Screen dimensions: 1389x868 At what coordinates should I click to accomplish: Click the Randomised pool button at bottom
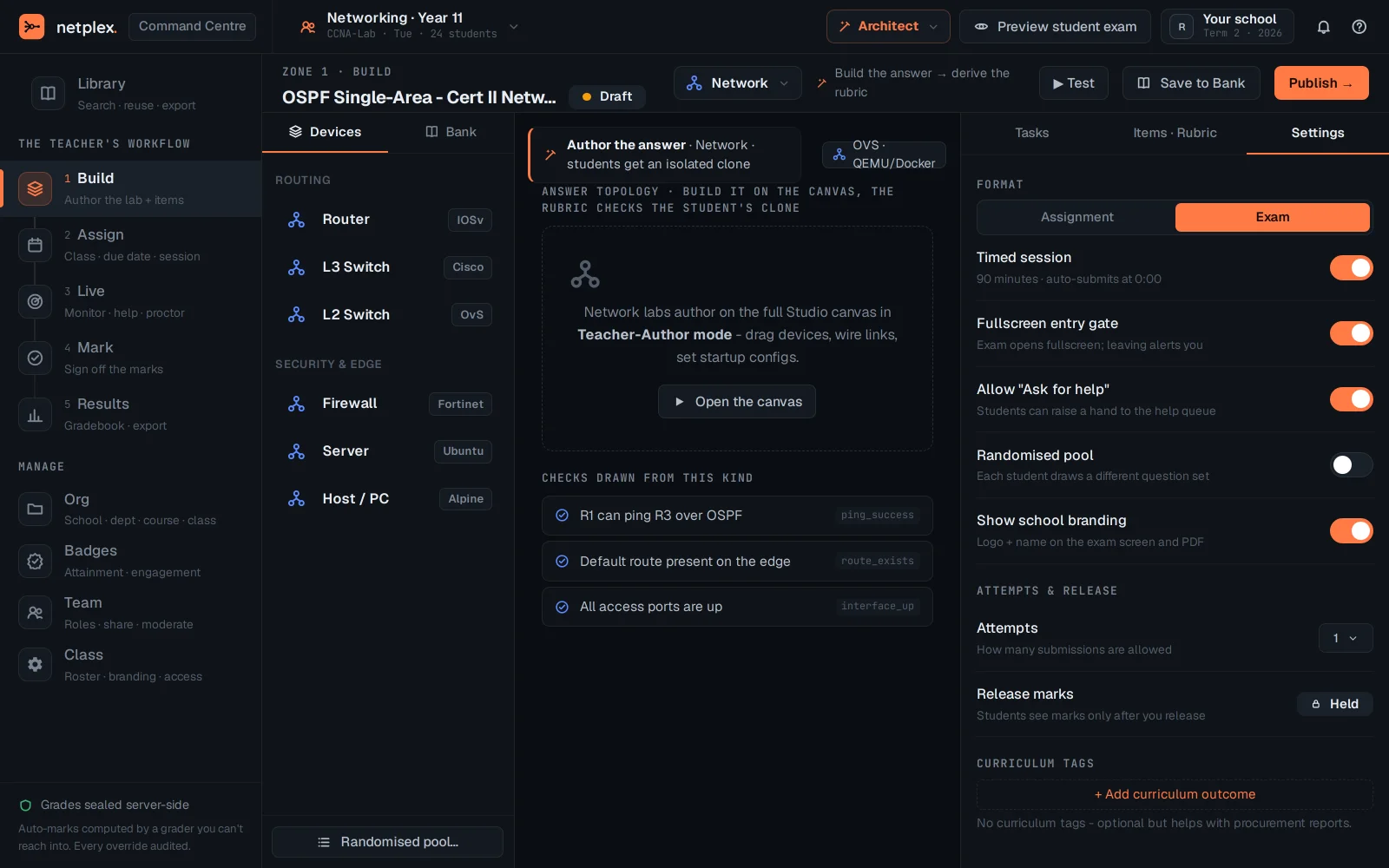pyautogui.click(x=387, y=842)
